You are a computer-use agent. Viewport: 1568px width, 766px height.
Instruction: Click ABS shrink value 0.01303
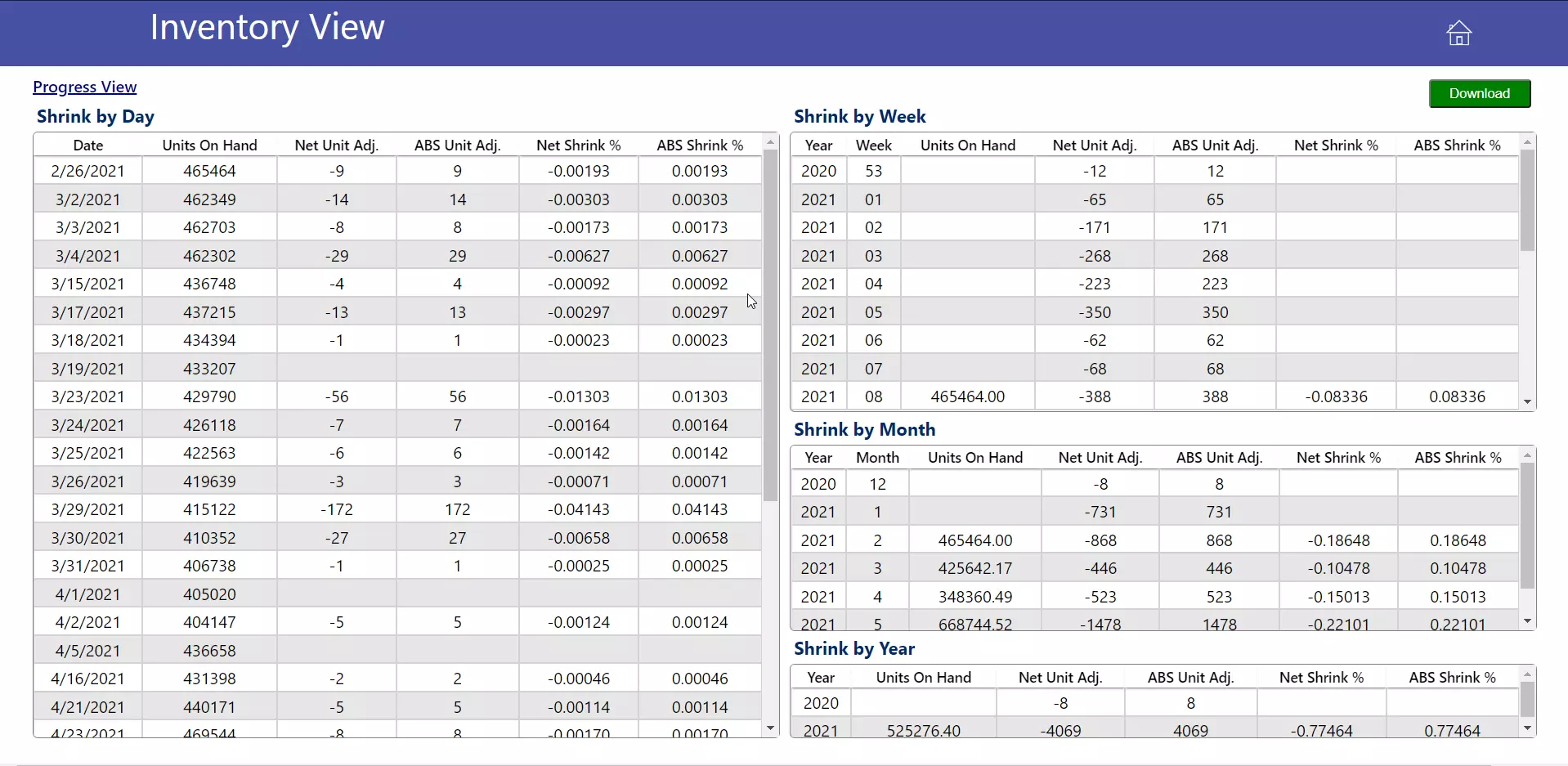pyautogui.click(x=700, y=396)
